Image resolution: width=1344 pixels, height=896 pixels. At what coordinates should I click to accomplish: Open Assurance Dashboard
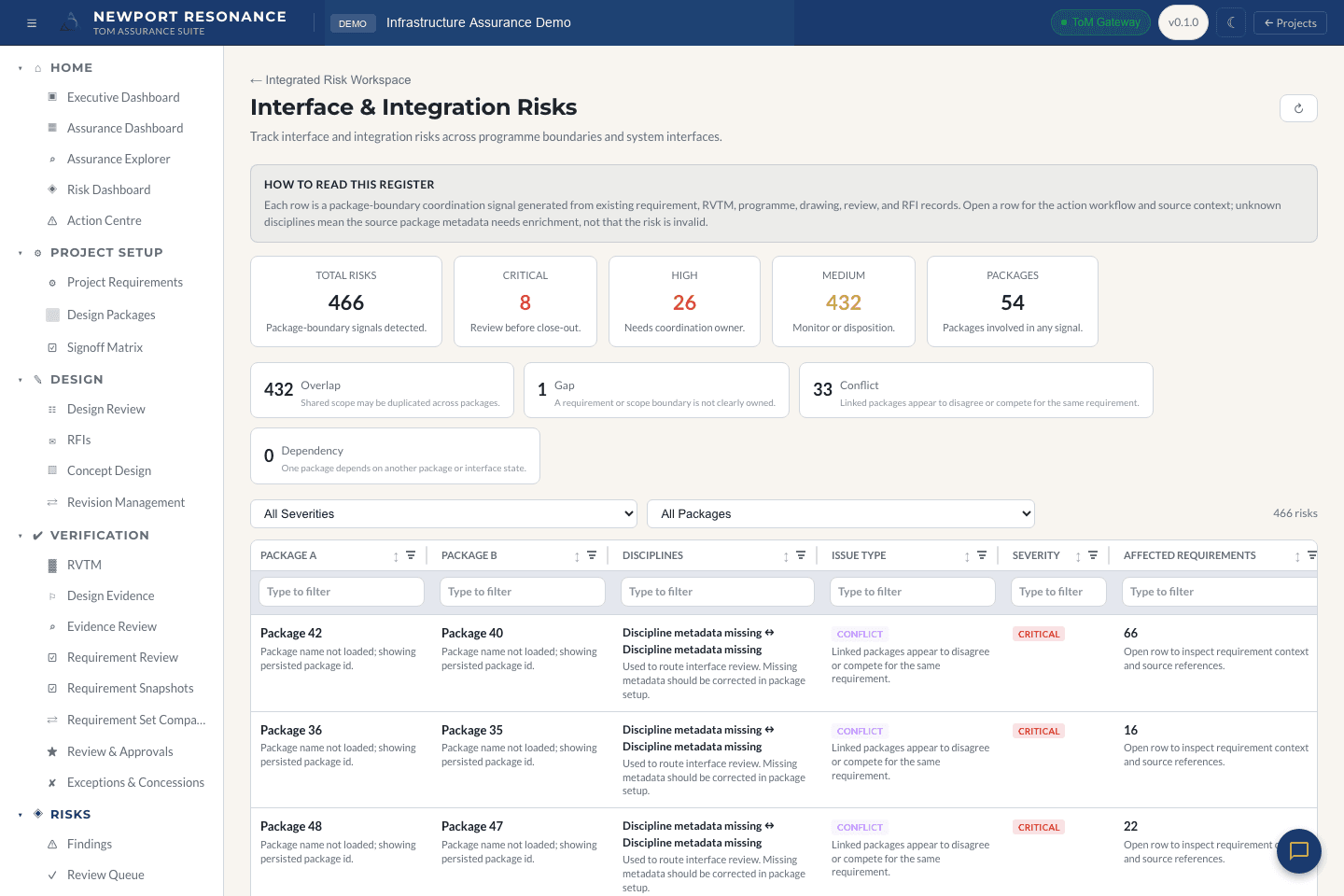125,128
